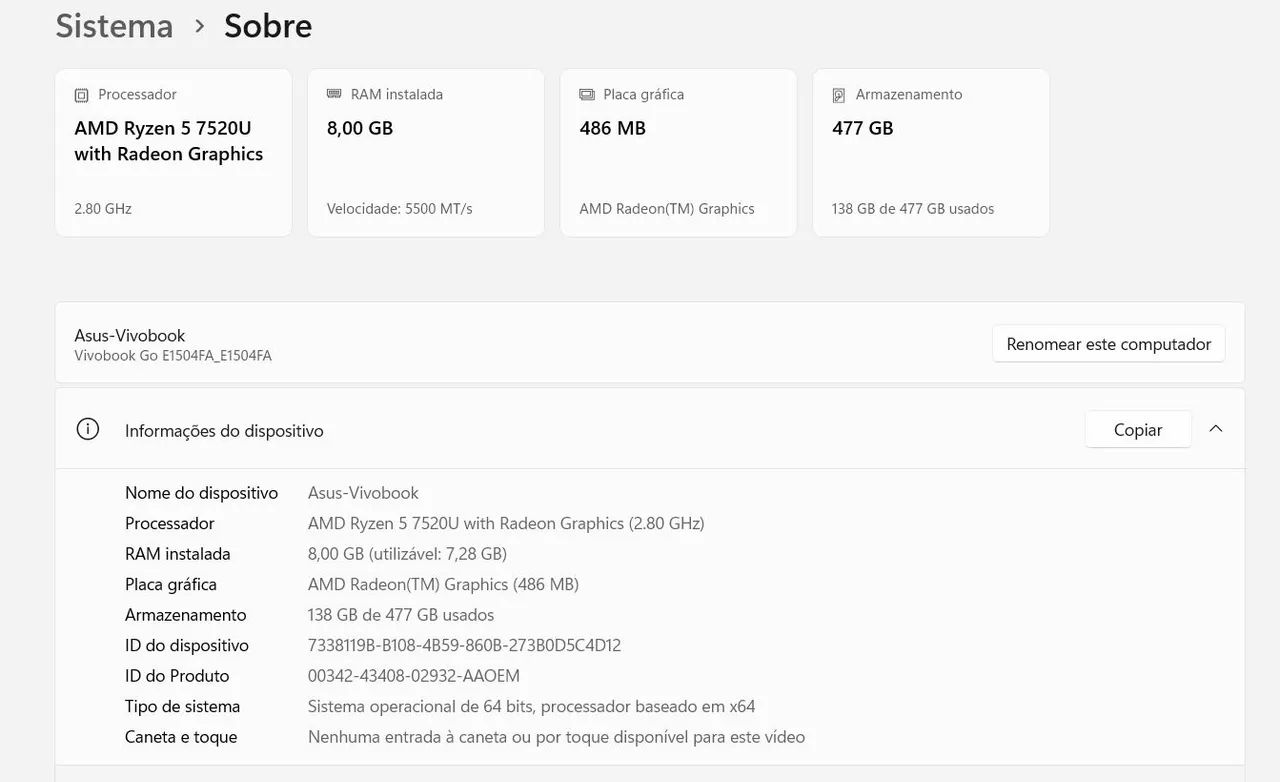This screenshot has width=1280, height=782.
Task: Click AMD Ryzen 5 7520U processor value row
Action: tap(506, 523)
